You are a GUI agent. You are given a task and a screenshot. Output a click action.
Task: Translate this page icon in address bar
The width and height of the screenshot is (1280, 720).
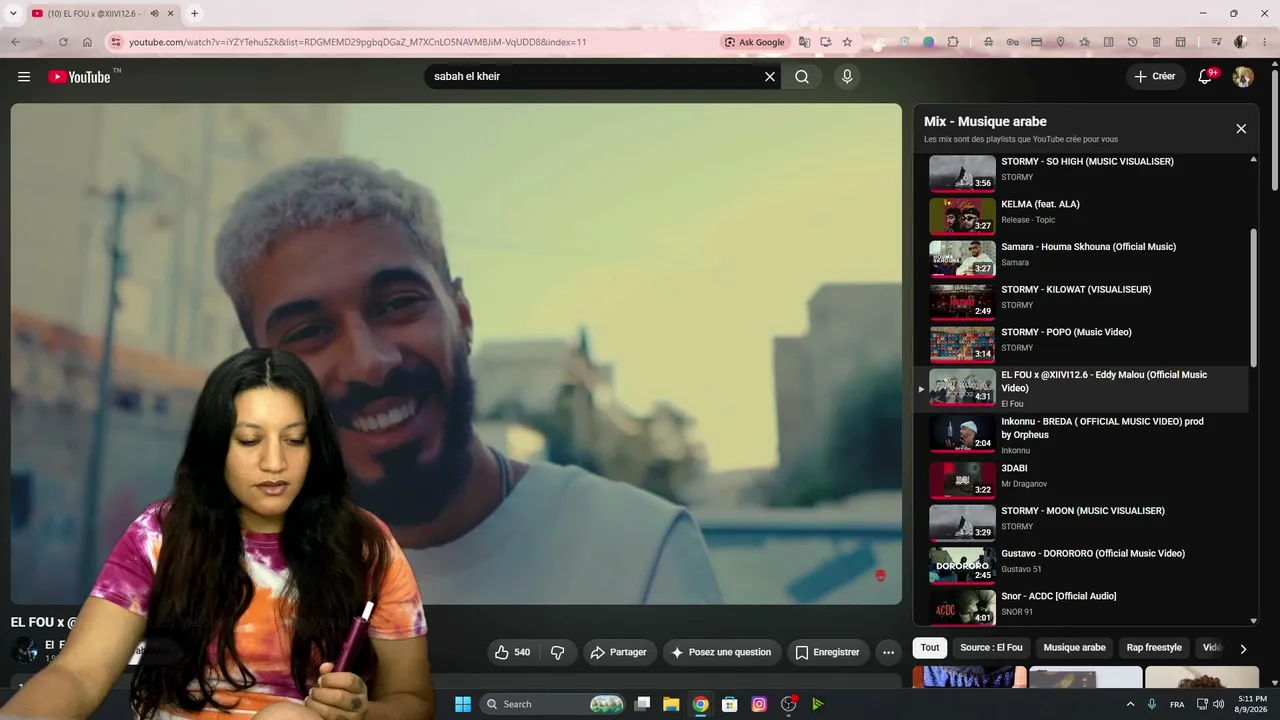click(x=804, y=42)
